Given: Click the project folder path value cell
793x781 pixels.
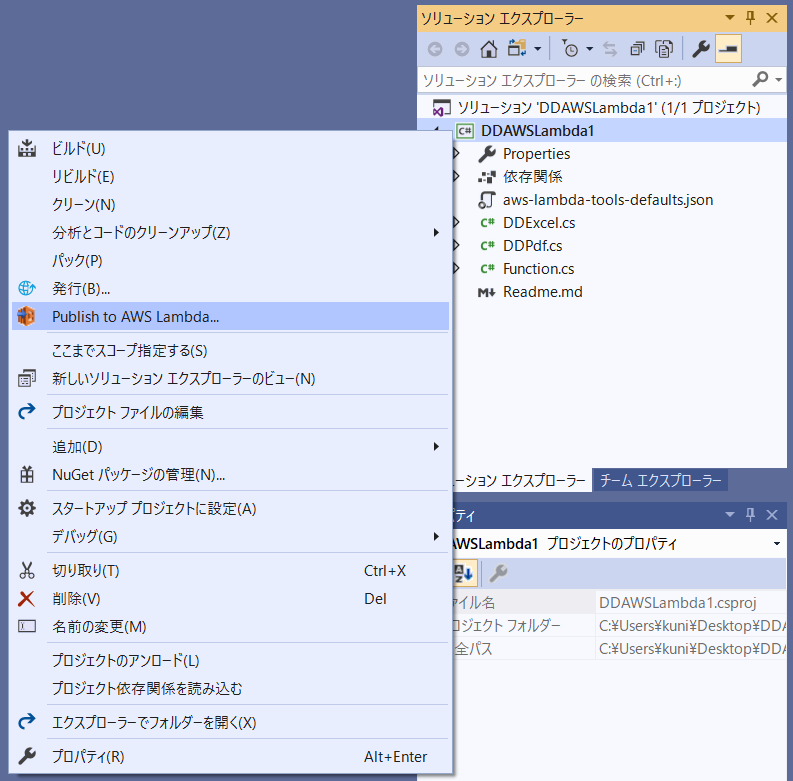Looking at the screenshot, I should [691, 626].
